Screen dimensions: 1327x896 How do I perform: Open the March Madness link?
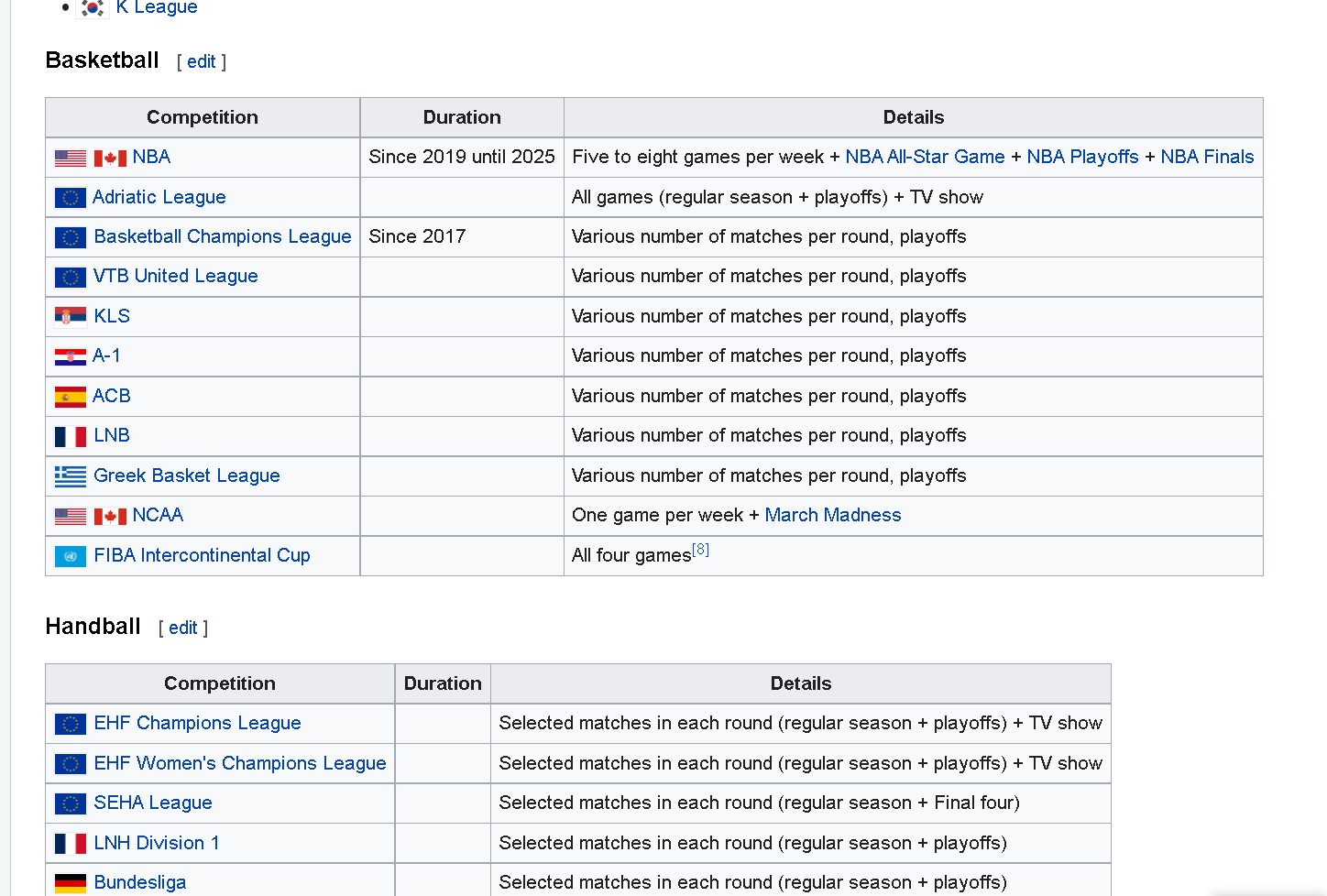click(x=833, y=515)
